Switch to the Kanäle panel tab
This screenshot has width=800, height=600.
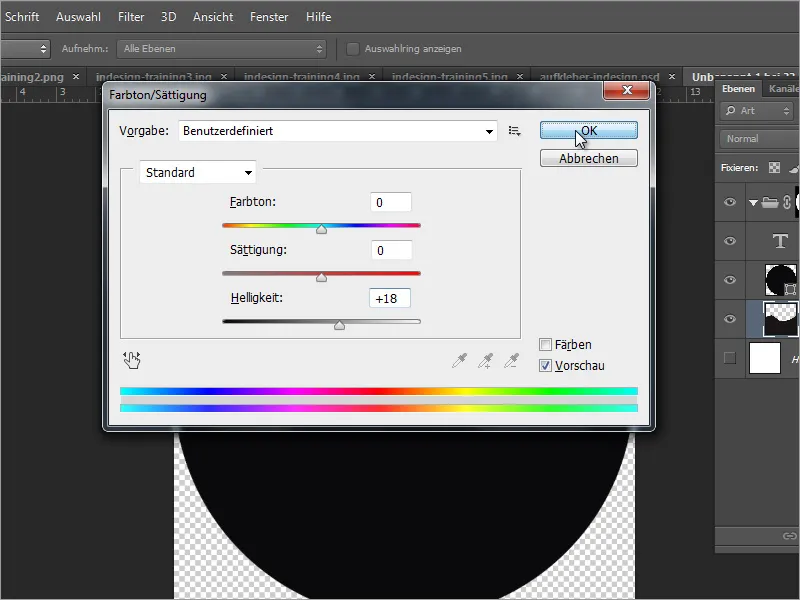783,89
